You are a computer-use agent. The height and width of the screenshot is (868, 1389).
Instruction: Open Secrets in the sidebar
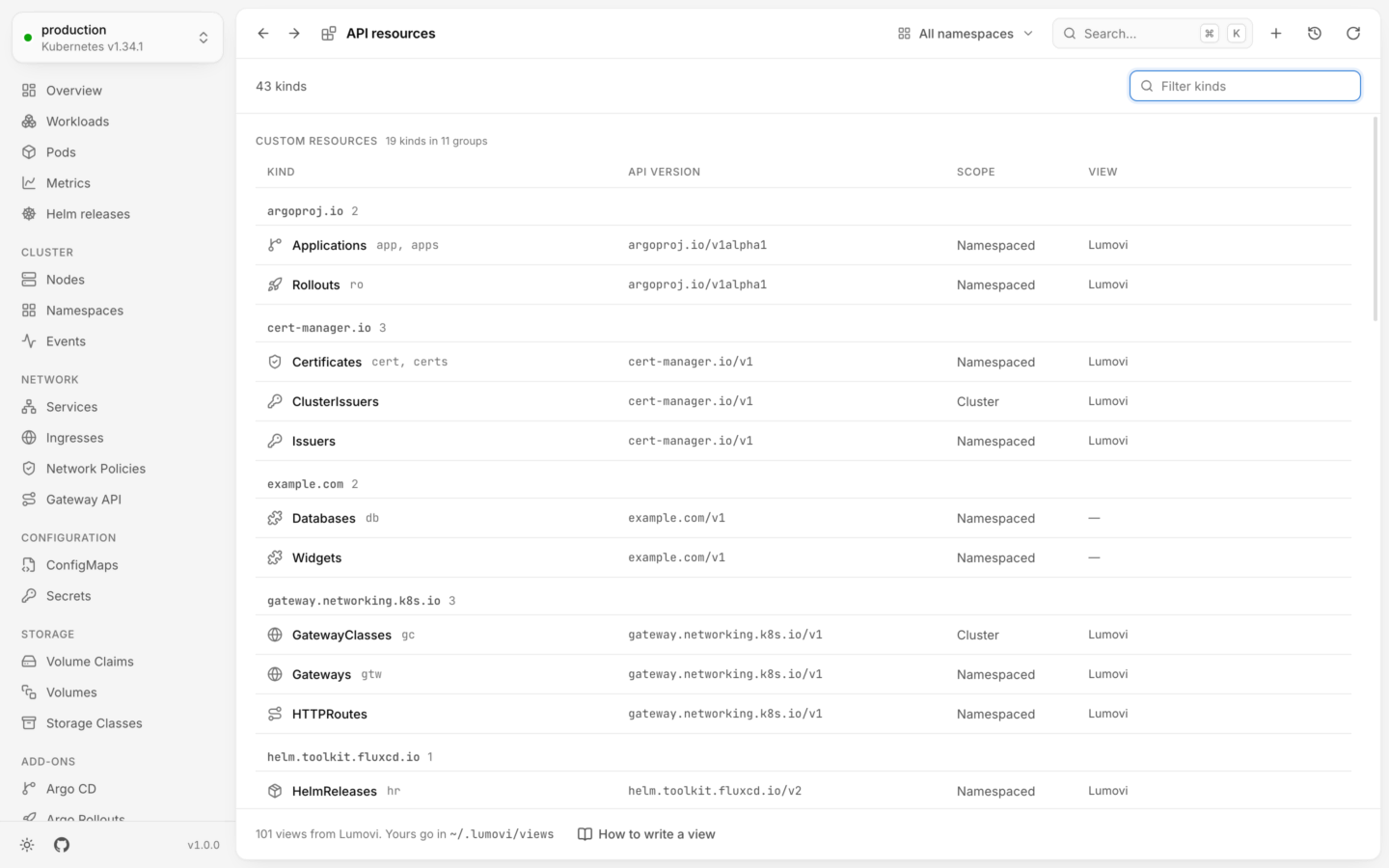[x=118, y=596]
